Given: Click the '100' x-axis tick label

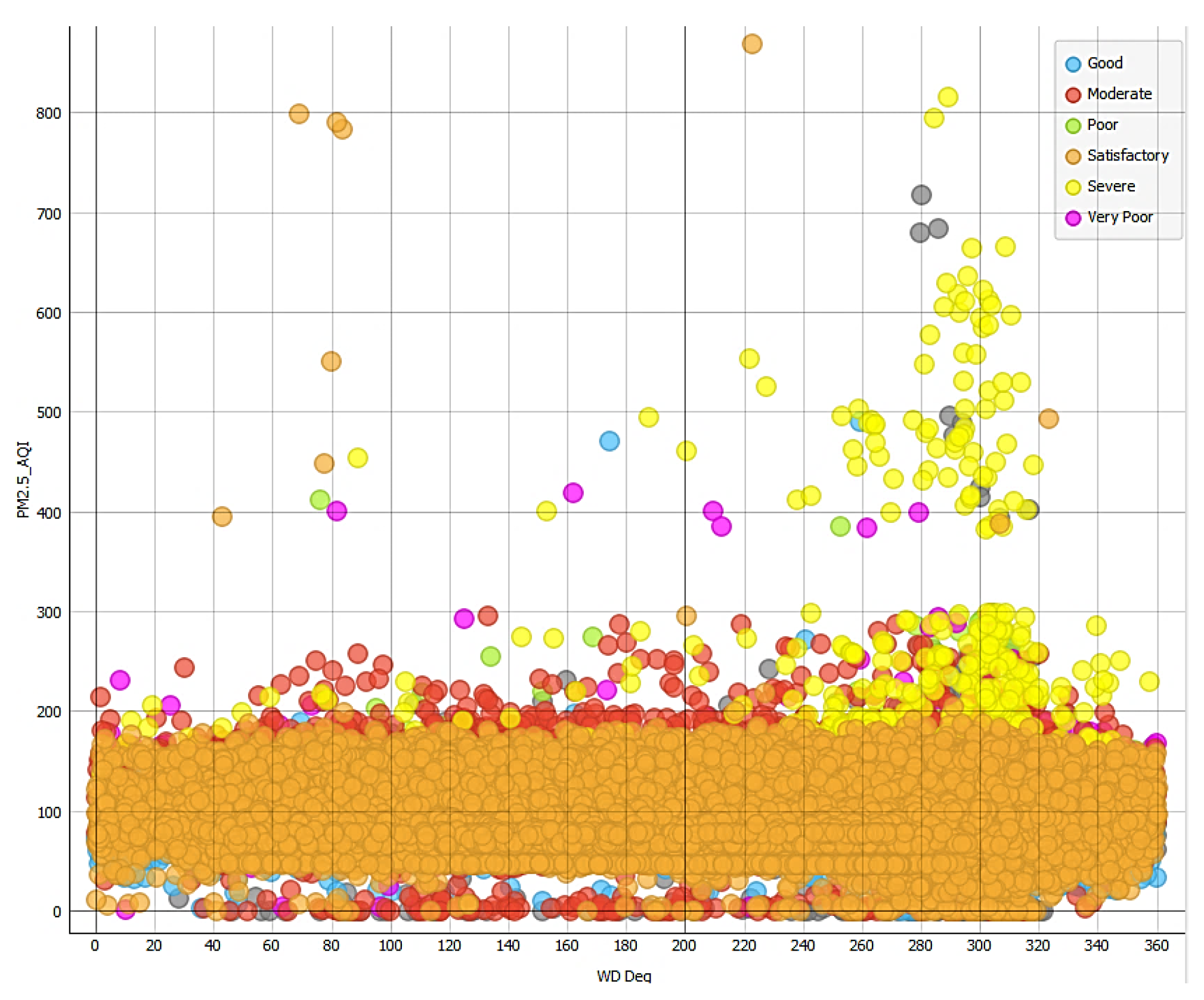Looking at the screenshot, I should click(391, 945).
